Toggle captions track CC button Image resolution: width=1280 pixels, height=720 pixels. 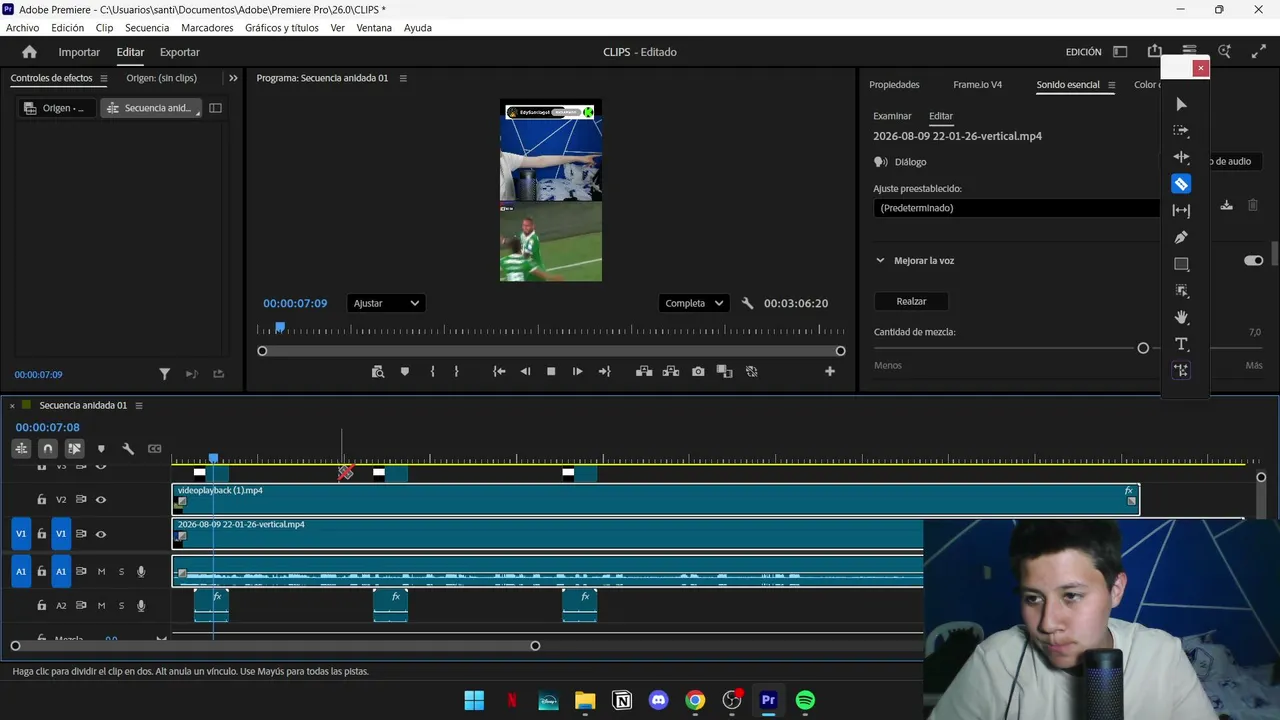(x=155, y=449)
